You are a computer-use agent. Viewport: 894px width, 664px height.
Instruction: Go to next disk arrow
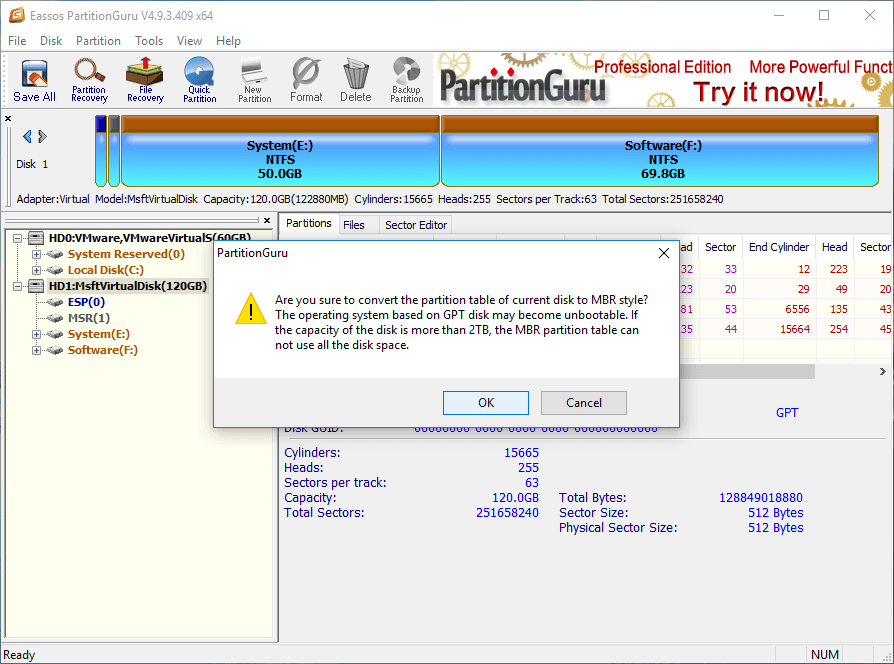[42, 137]
